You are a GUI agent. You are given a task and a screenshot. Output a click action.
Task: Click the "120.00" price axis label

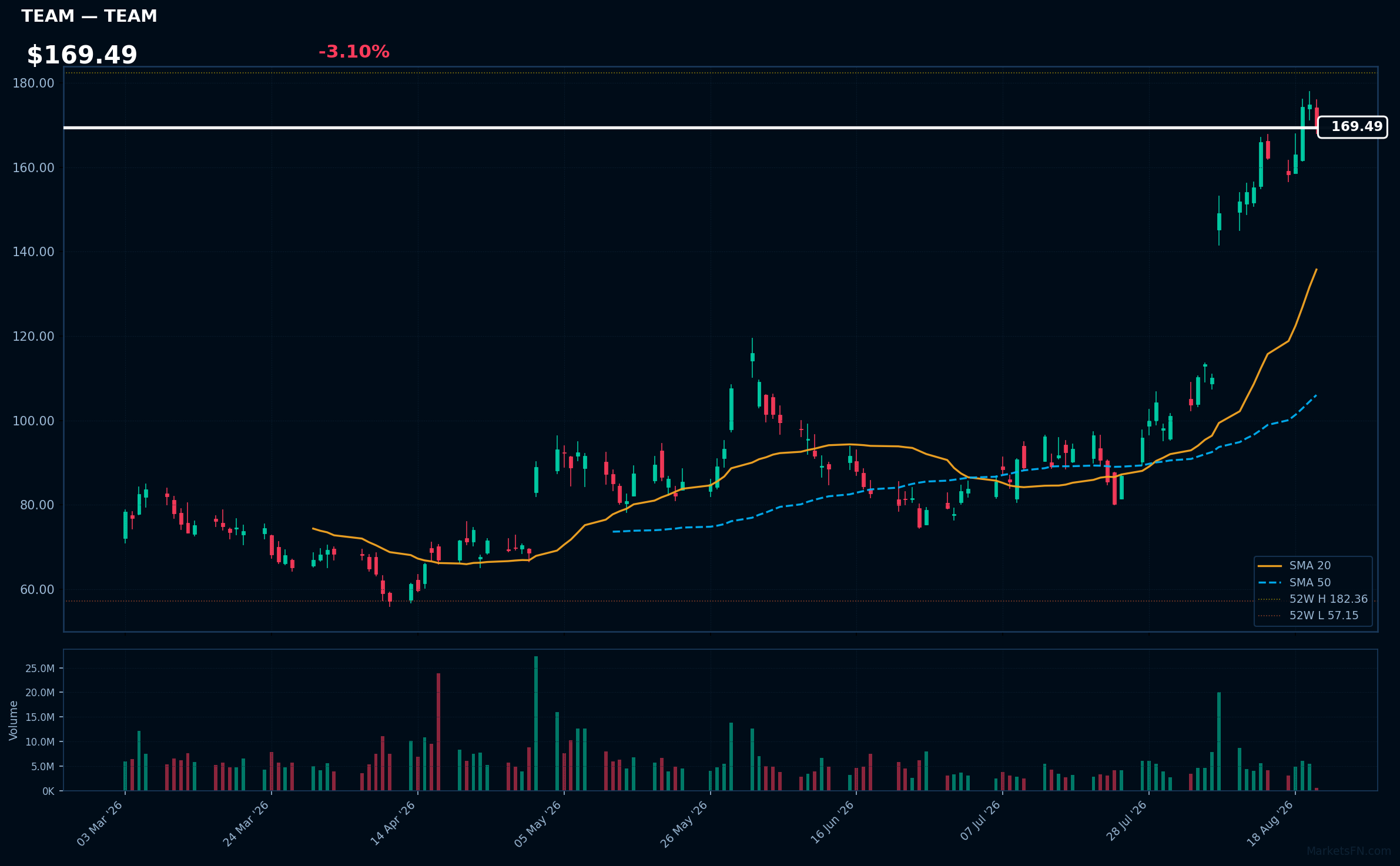(x=34, y=337)
